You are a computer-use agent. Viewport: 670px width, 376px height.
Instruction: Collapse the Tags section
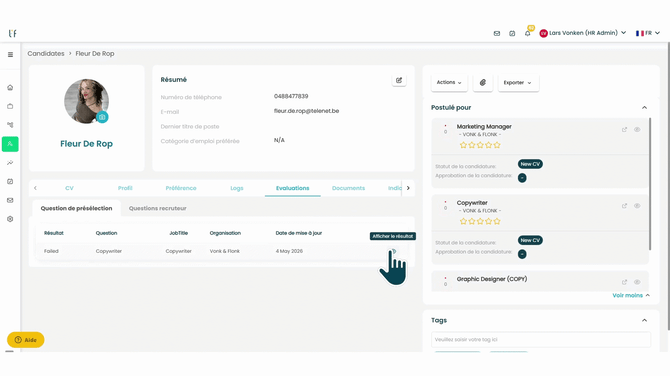point(644,320)
